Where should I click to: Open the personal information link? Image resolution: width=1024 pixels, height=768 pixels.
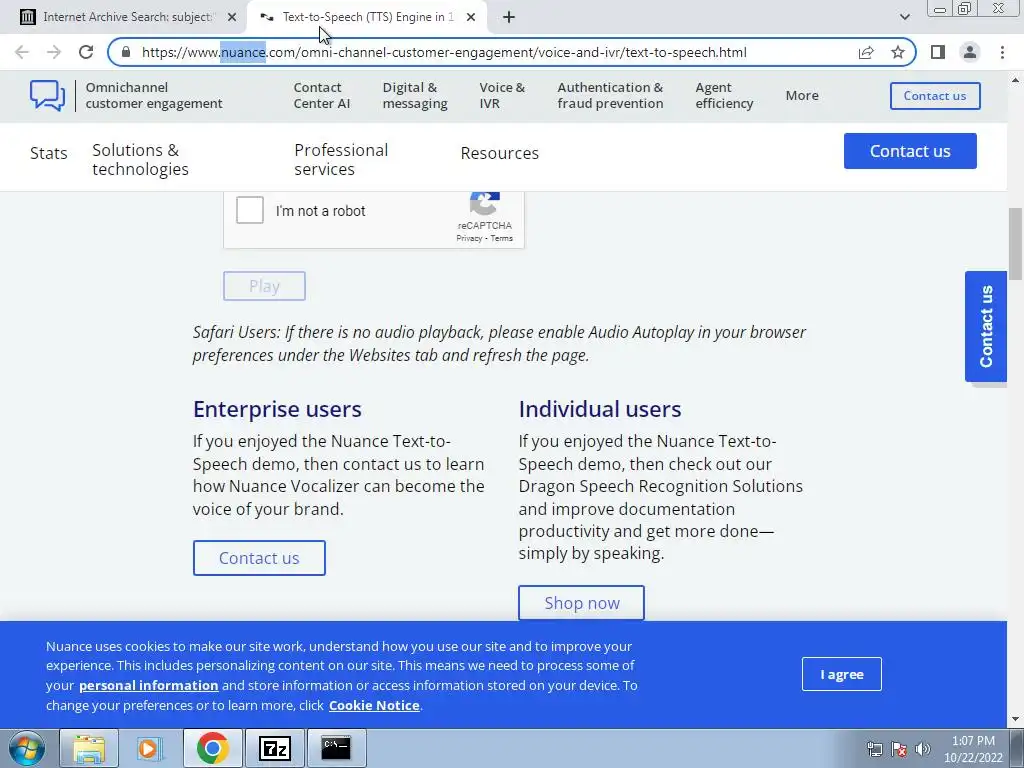tap(148, 686)
